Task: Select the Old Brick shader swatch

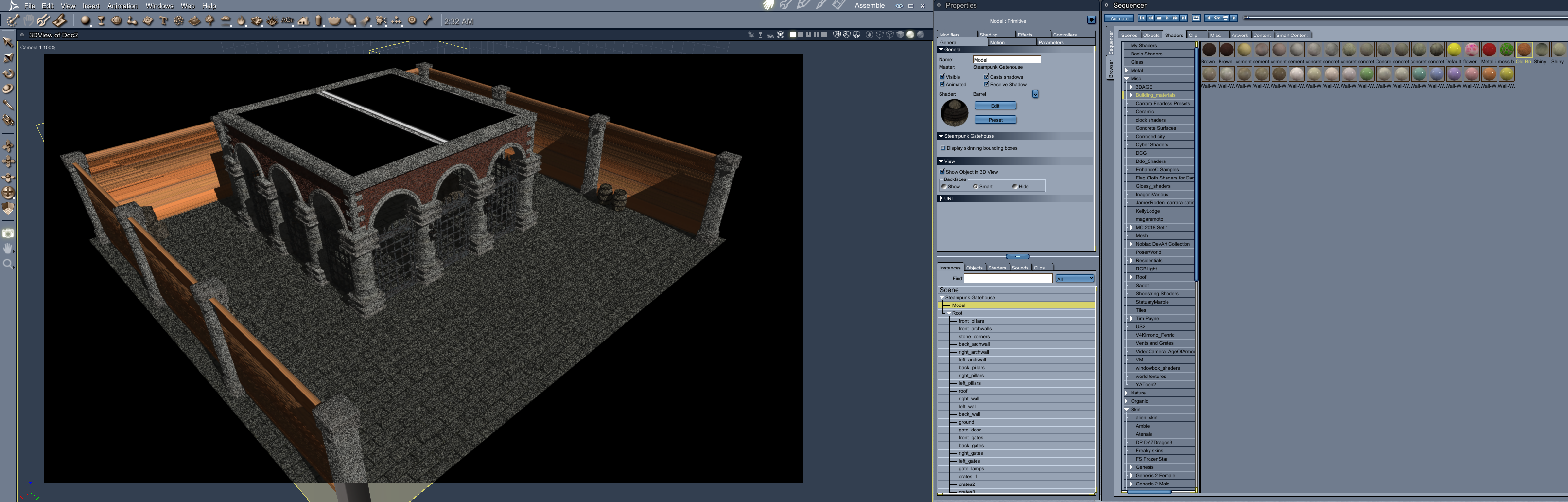Action: click(1524, 50)
